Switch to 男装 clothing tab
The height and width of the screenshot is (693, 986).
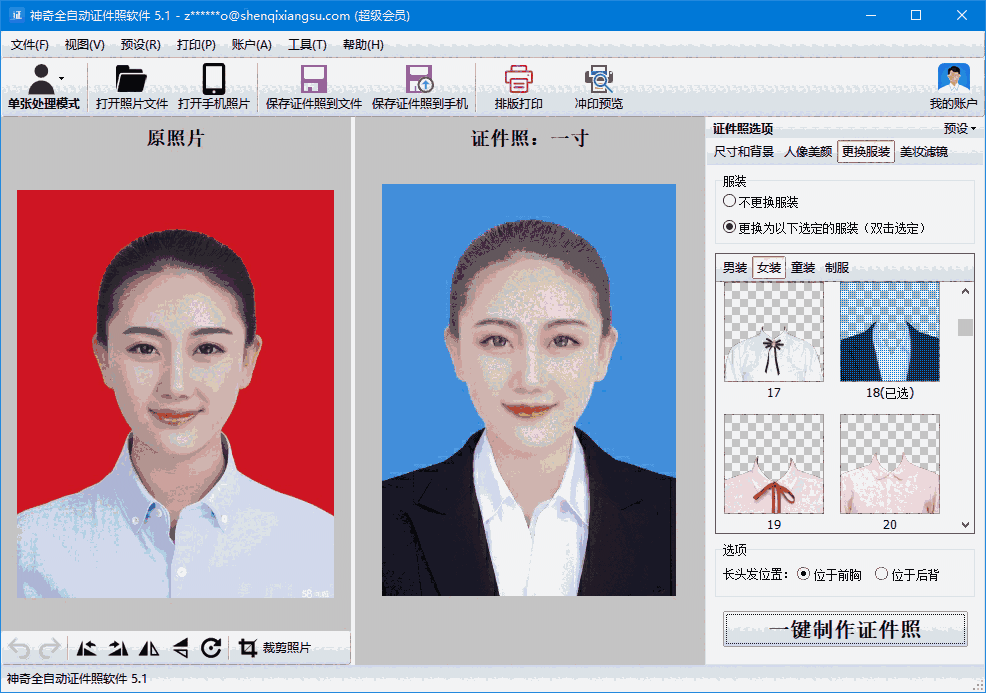735,268
